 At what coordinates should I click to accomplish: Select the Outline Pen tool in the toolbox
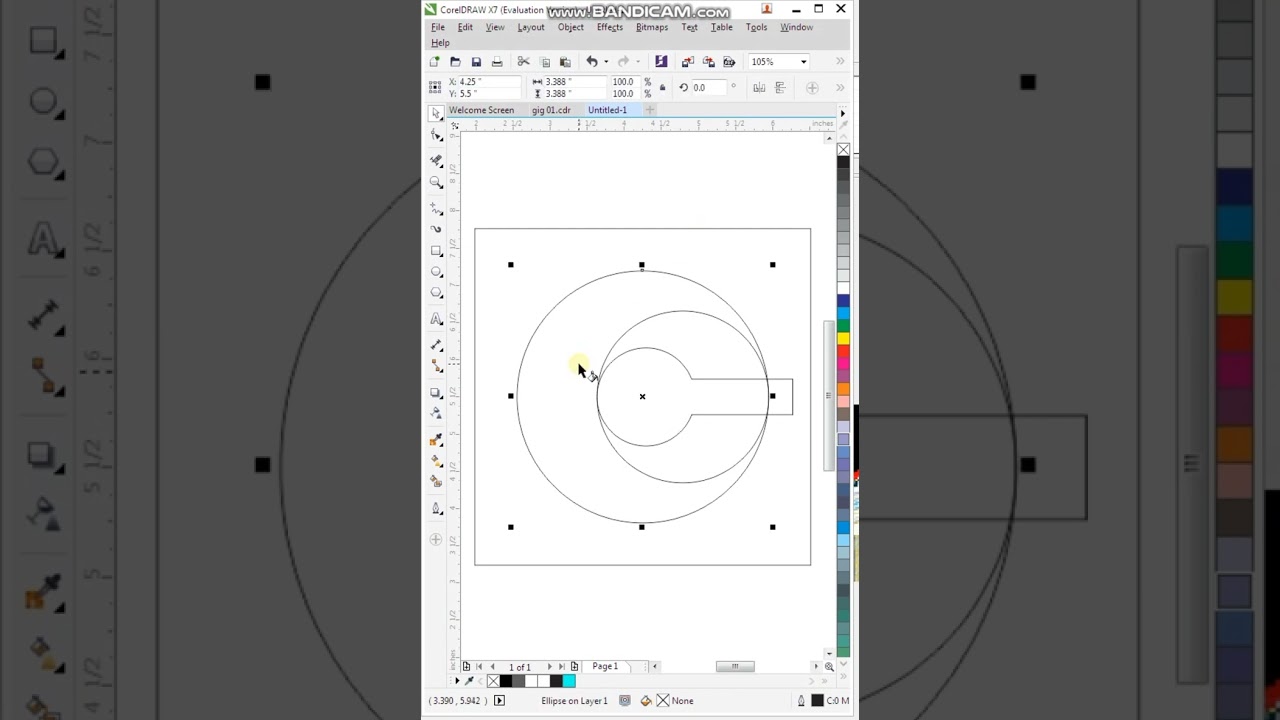coord(436,509)
